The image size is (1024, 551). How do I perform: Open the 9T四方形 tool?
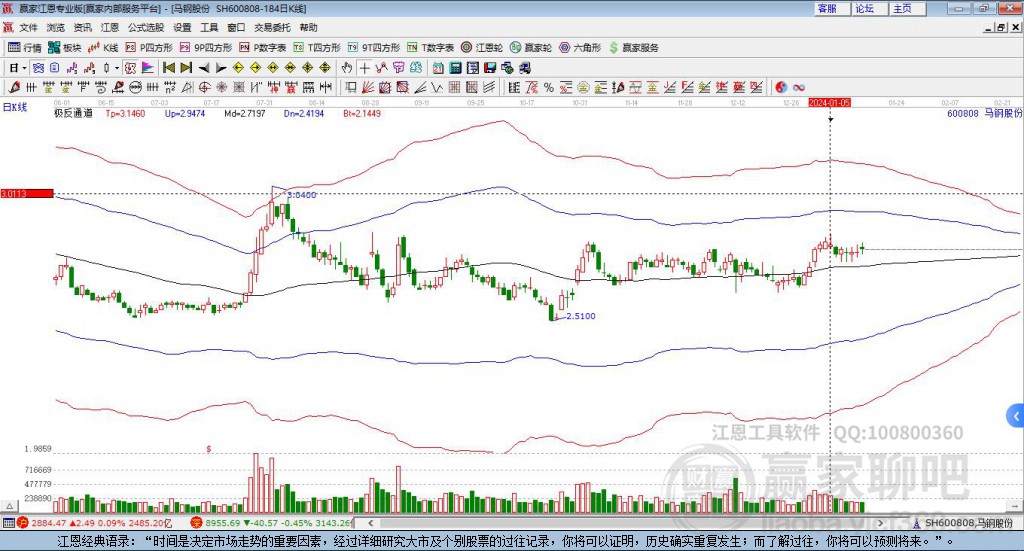point(374,48)
